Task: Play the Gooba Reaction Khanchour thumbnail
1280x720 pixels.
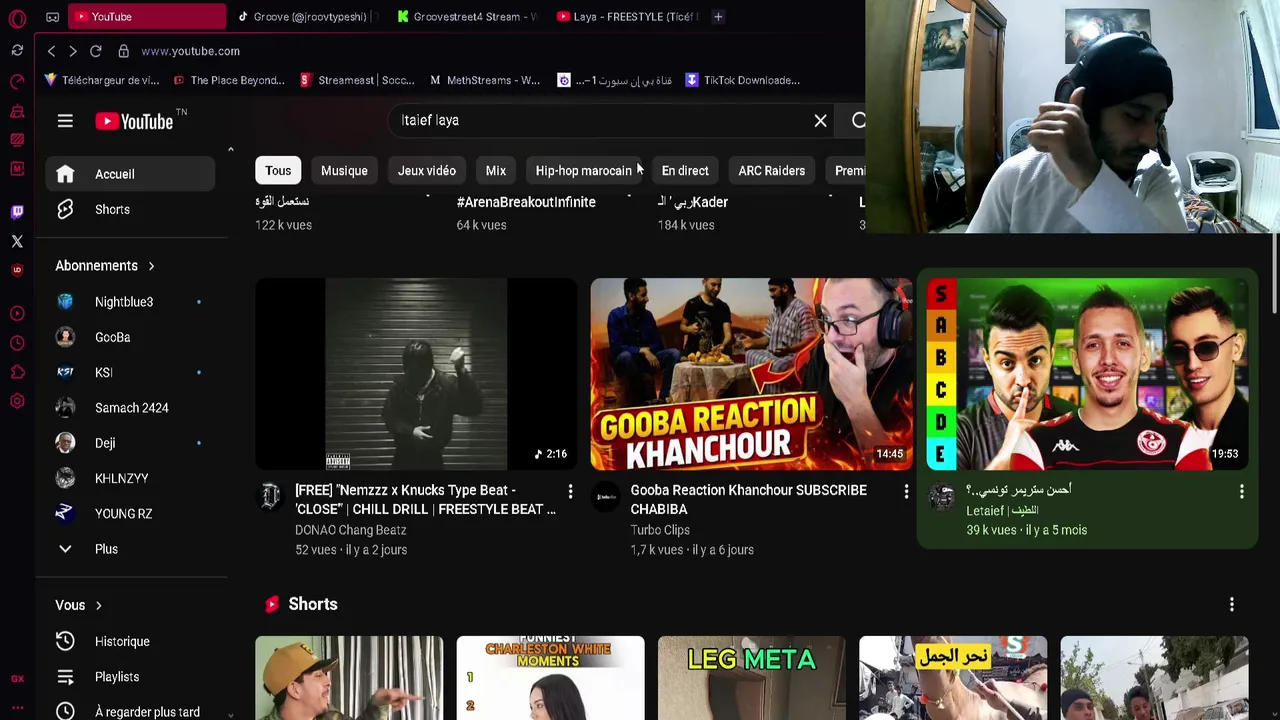Action: pos(751,374)
